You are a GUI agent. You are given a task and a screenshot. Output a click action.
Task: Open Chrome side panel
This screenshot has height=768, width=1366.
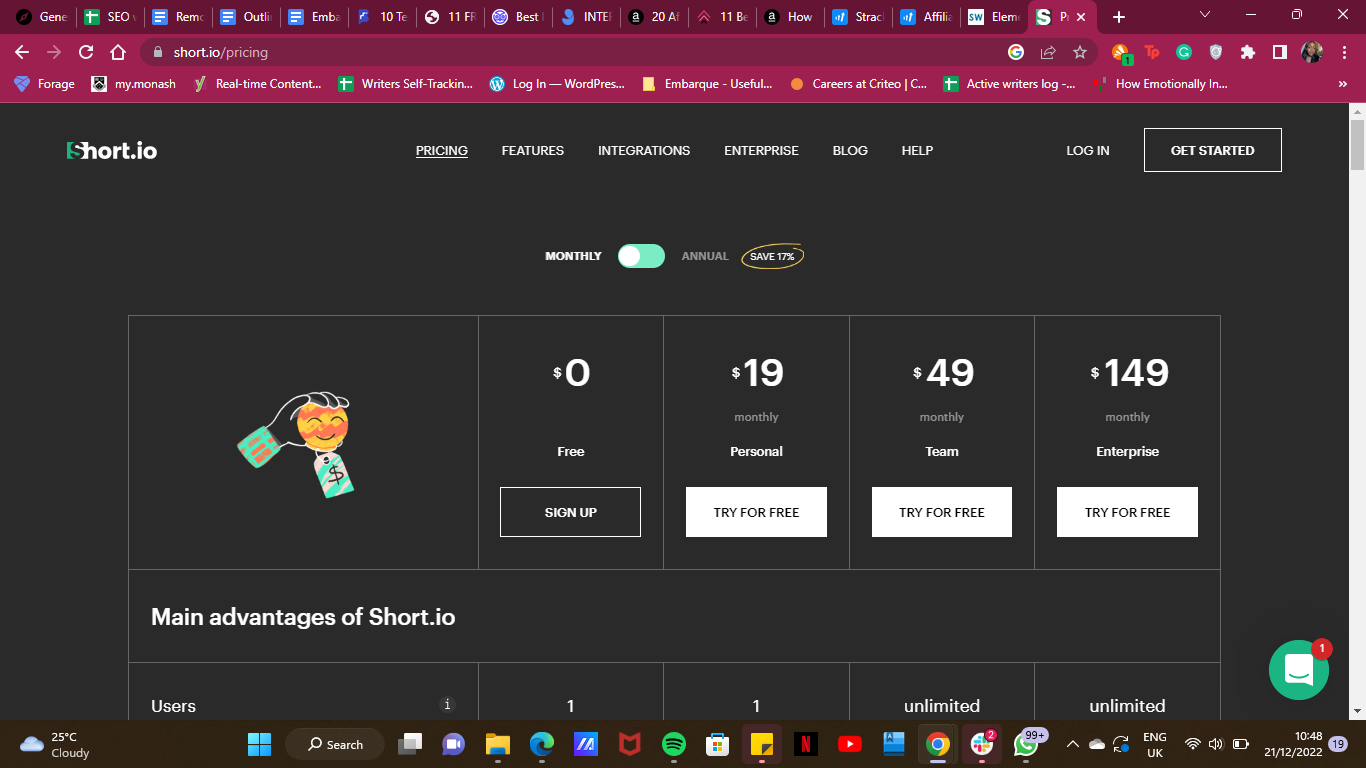(1279, 52)
